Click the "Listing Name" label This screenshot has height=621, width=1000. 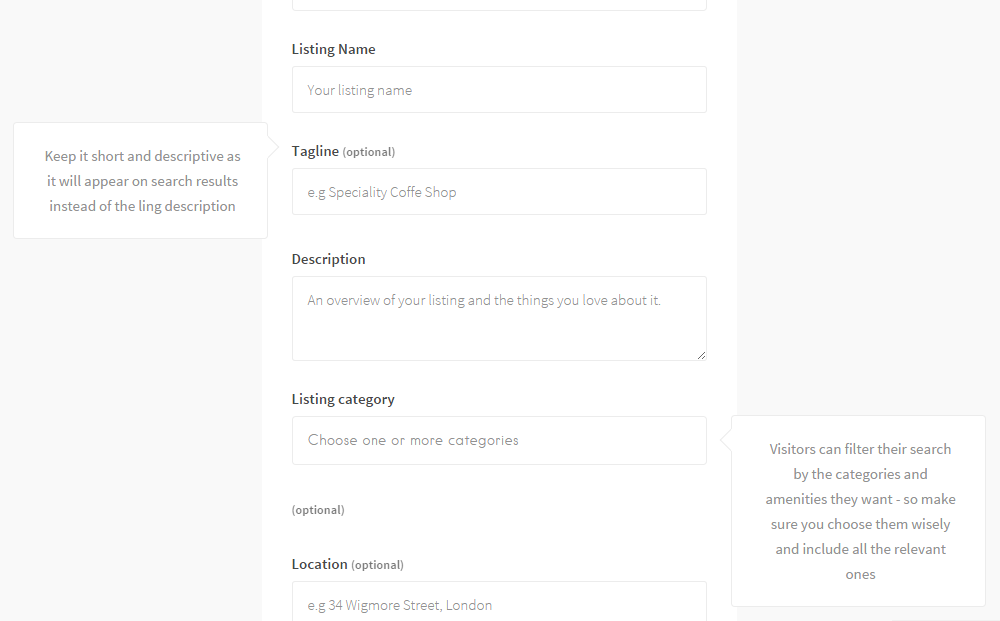tap(333, 49)
